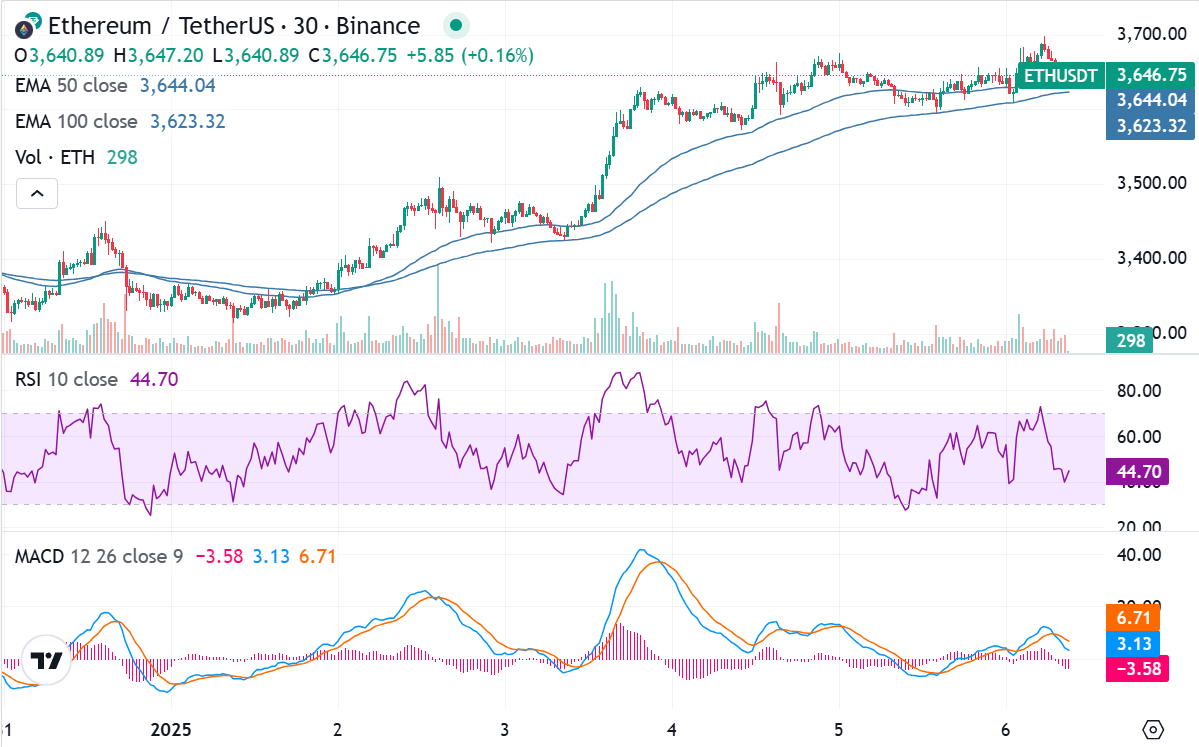Screen dimensions: 1199x747
Task: Click the EMA 50 value 3,644.04 in the legend
Action: (x=177, y=85)
